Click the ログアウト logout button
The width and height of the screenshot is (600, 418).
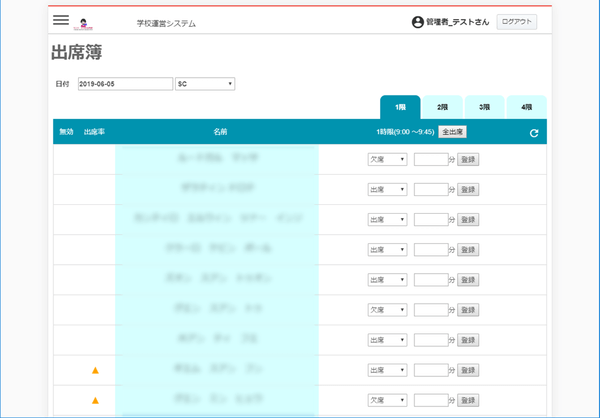point(517,22)
